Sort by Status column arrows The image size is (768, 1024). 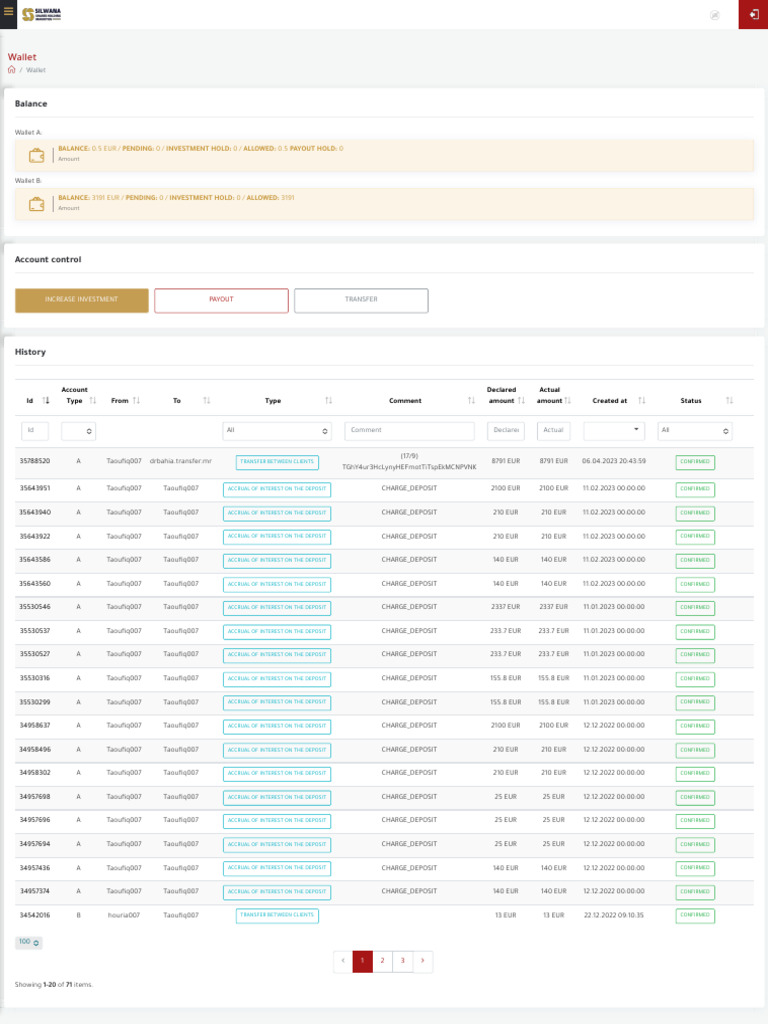(729, 400)
